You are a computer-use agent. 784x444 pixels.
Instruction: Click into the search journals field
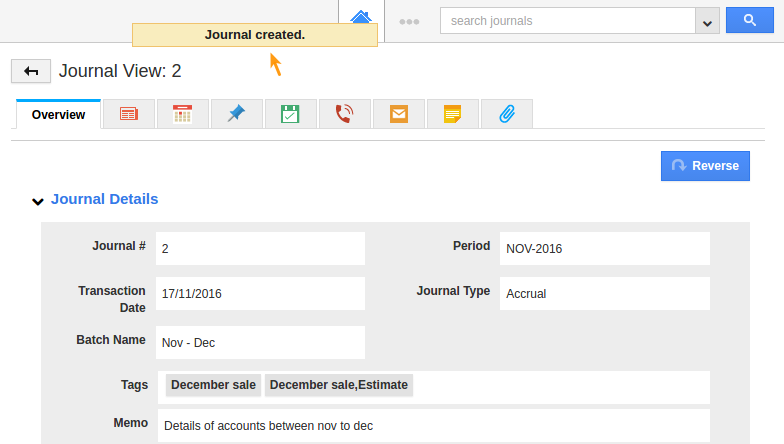point(567,21)
